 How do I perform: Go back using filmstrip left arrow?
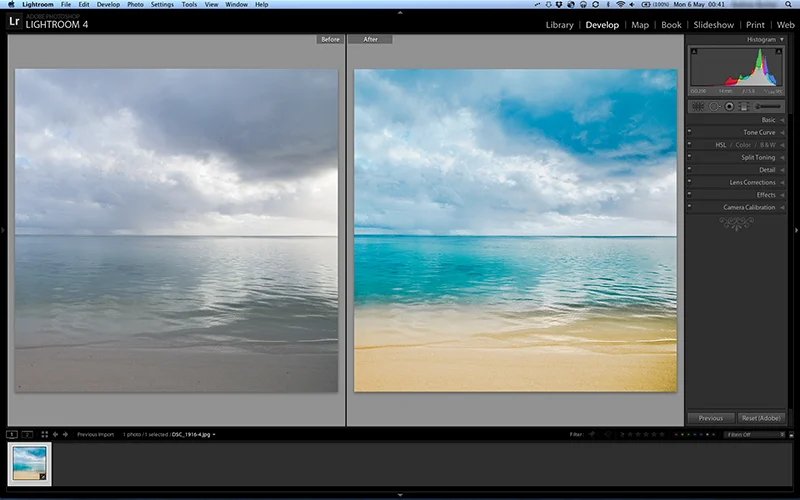point(55,434)
